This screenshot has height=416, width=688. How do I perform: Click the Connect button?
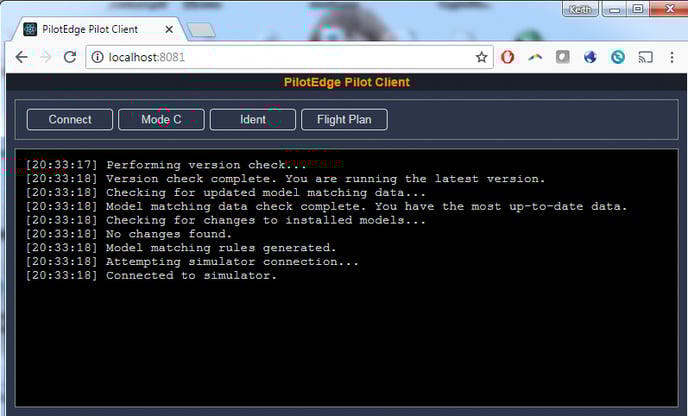70,120
